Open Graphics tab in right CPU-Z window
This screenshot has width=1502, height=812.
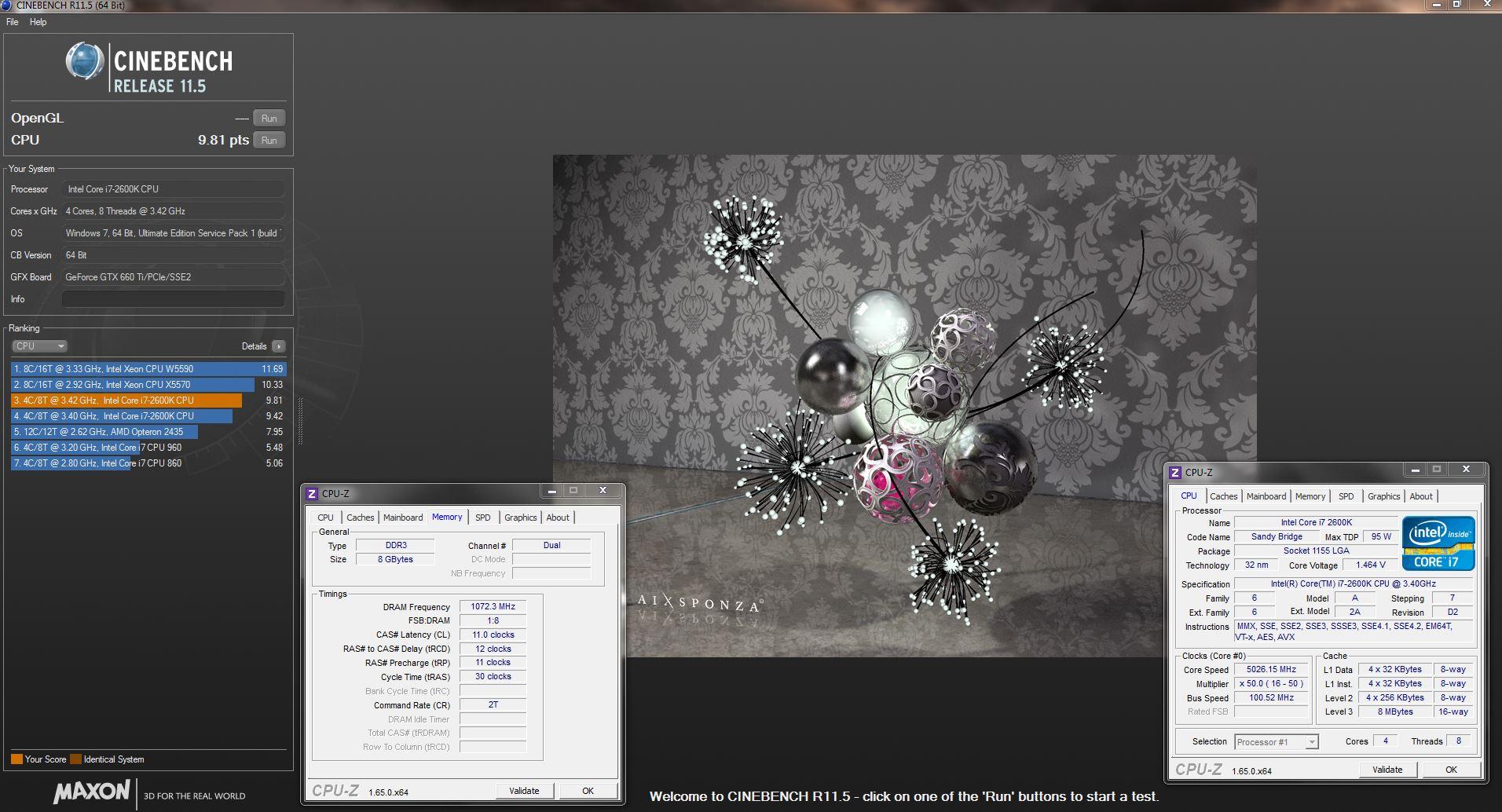coord(1383,496)
